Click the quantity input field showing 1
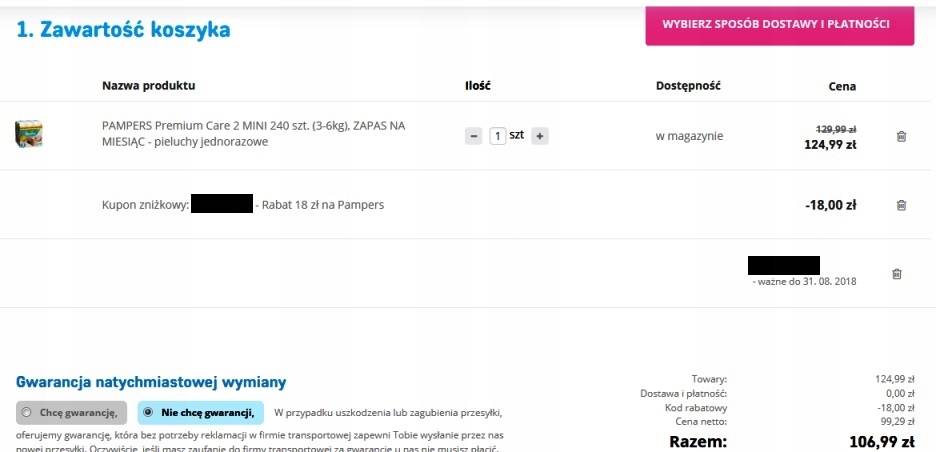The width and height of the screenshot is (936, 452). click(x=498, y=136)
